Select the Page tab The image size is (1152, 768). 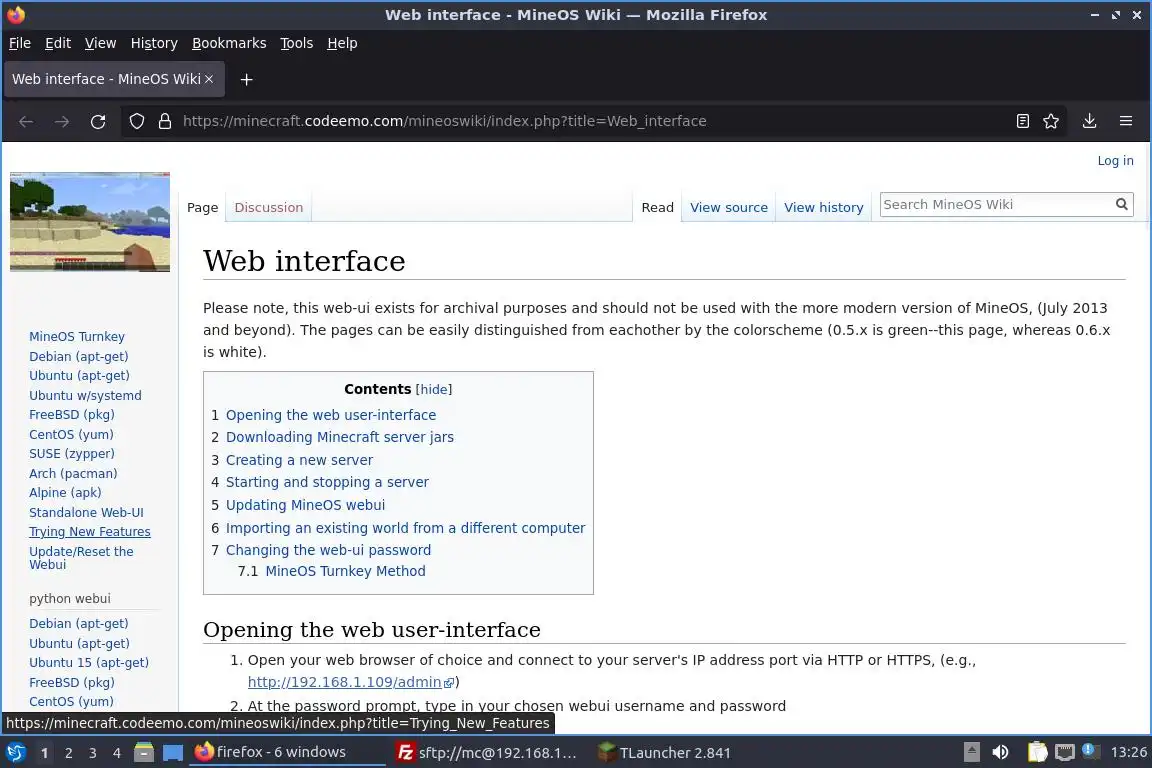(x=203, y=207)
